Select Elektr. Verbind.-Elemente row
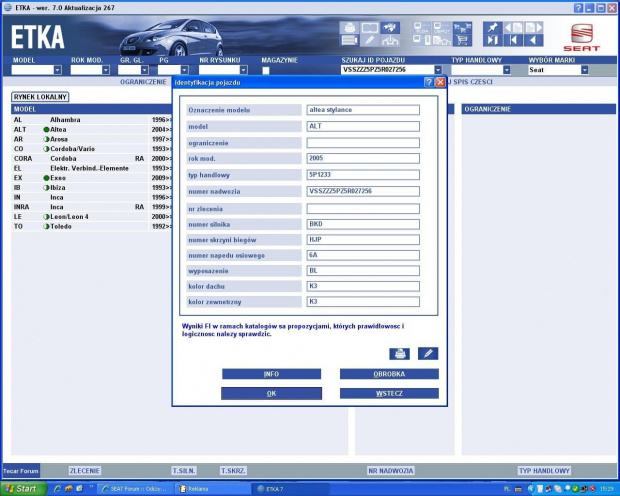This screenshot has width=620, height=496. coord(91,168)
